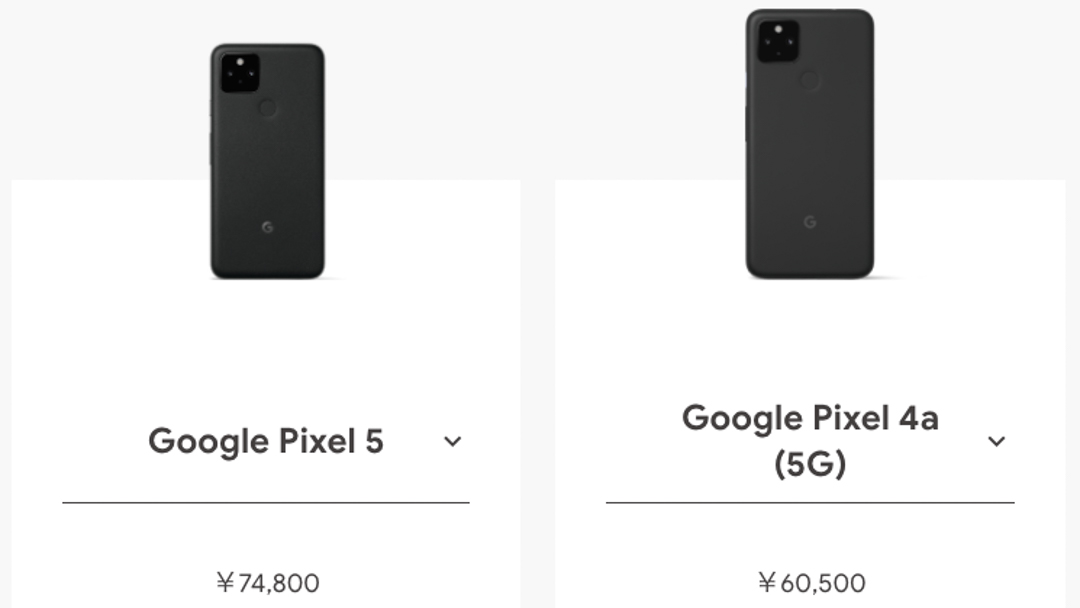
Task: Click the Google Pixel 4a (5G) phone image
Action: coord(810,145)
